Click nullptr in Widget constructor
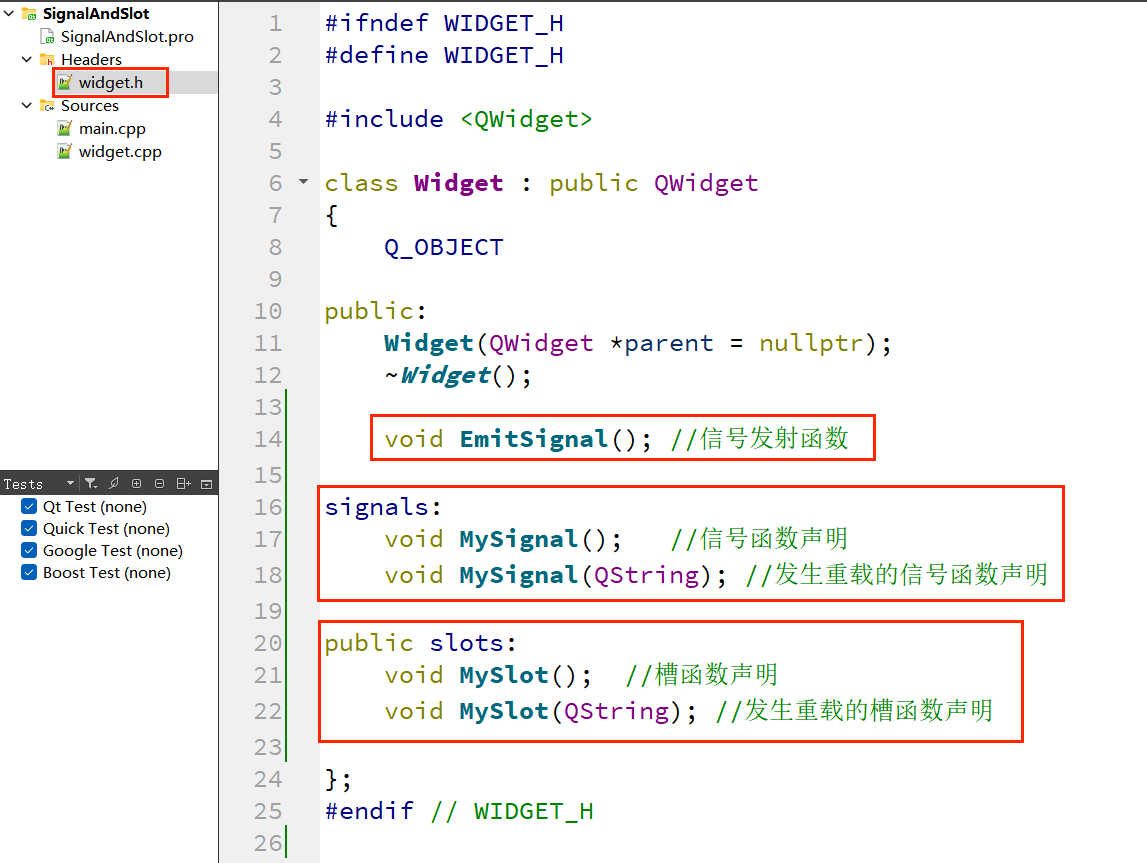 coord(811,343)
